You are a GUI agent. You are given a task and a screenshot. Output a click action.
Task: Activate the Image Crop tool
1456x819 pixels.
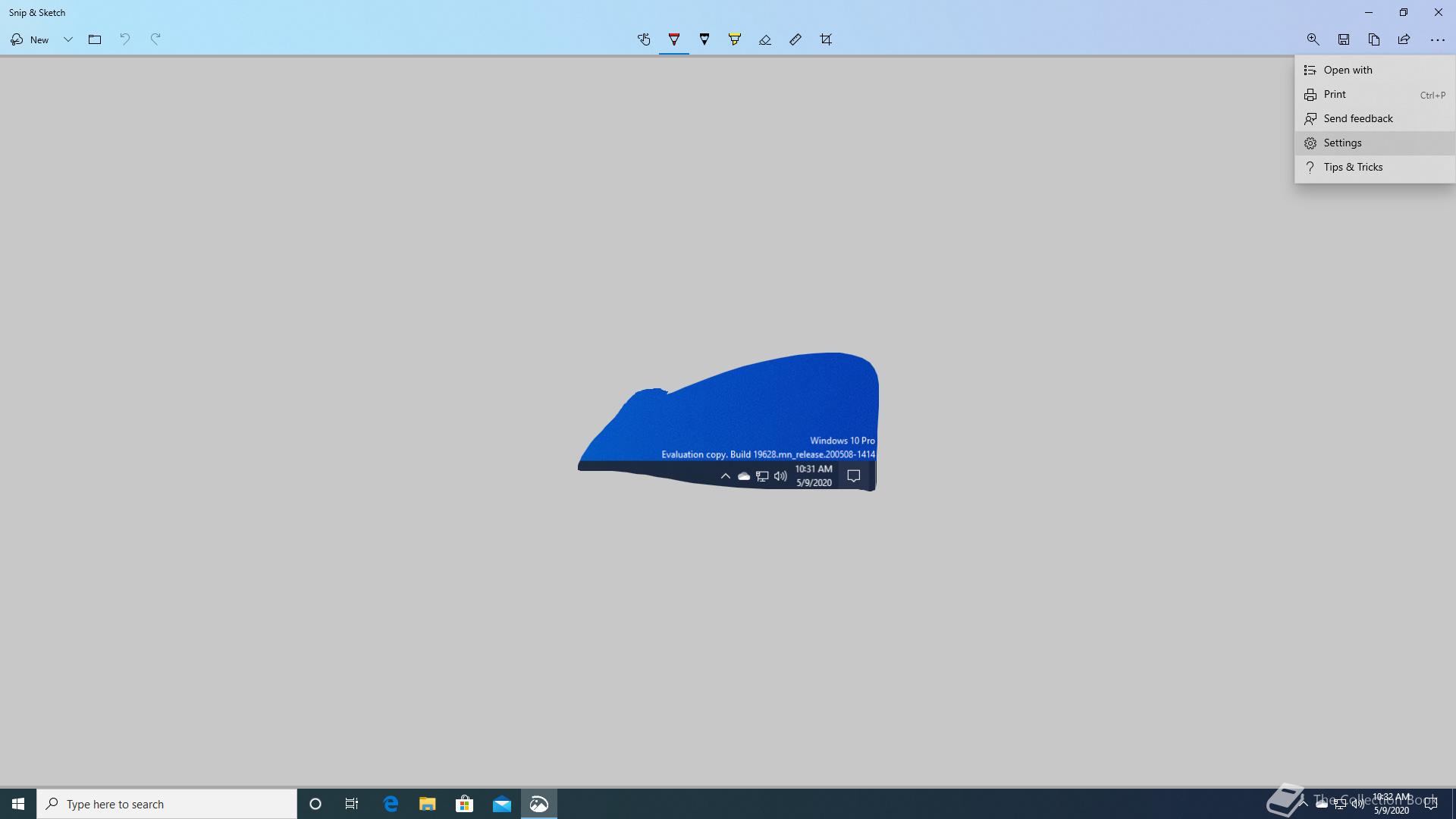click(x=826, y=39)
